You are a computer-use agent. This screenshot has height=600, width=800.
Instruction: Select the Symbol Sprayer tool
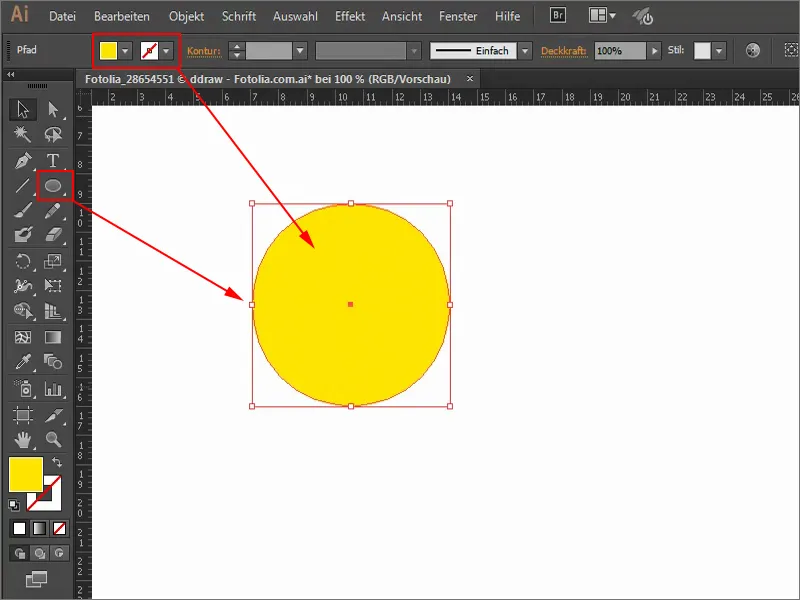[x=23, y=389]
